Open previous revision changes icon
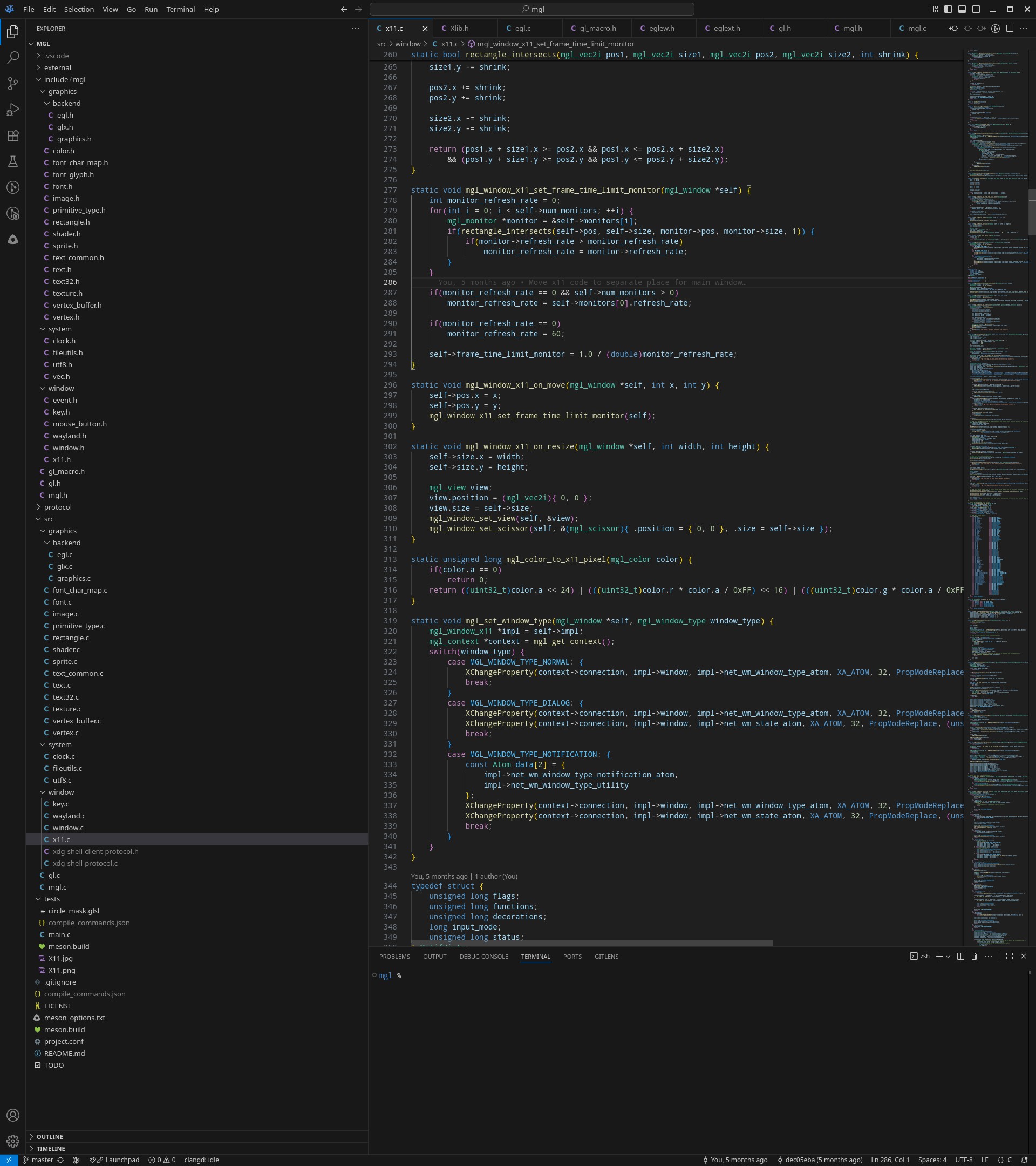Viewport: 1036px width, 1166px height. (x=953, y=28)
